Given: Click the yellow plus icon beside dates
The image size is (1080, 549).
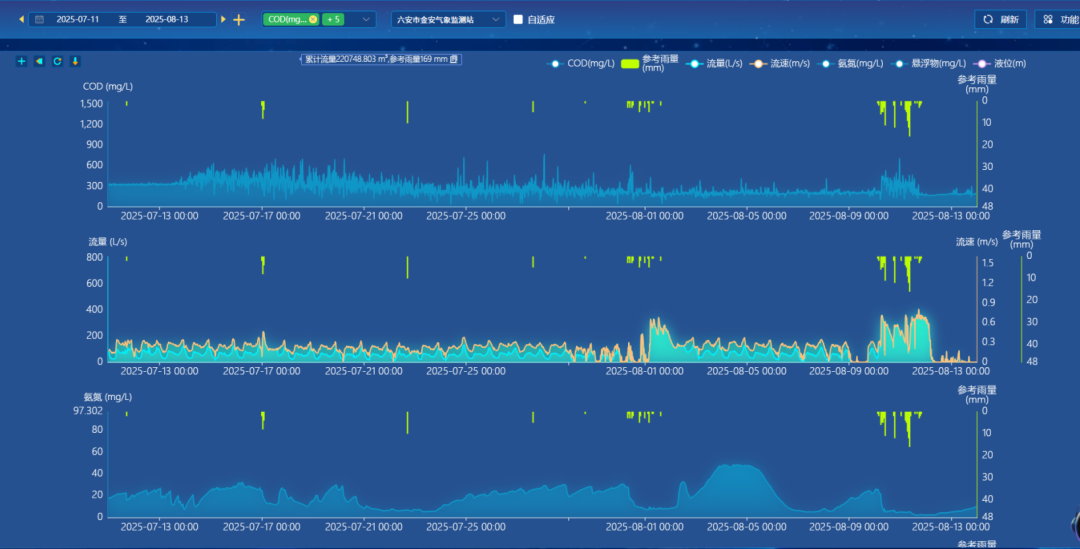Looking at the screenshot, I should coord(239,19).
